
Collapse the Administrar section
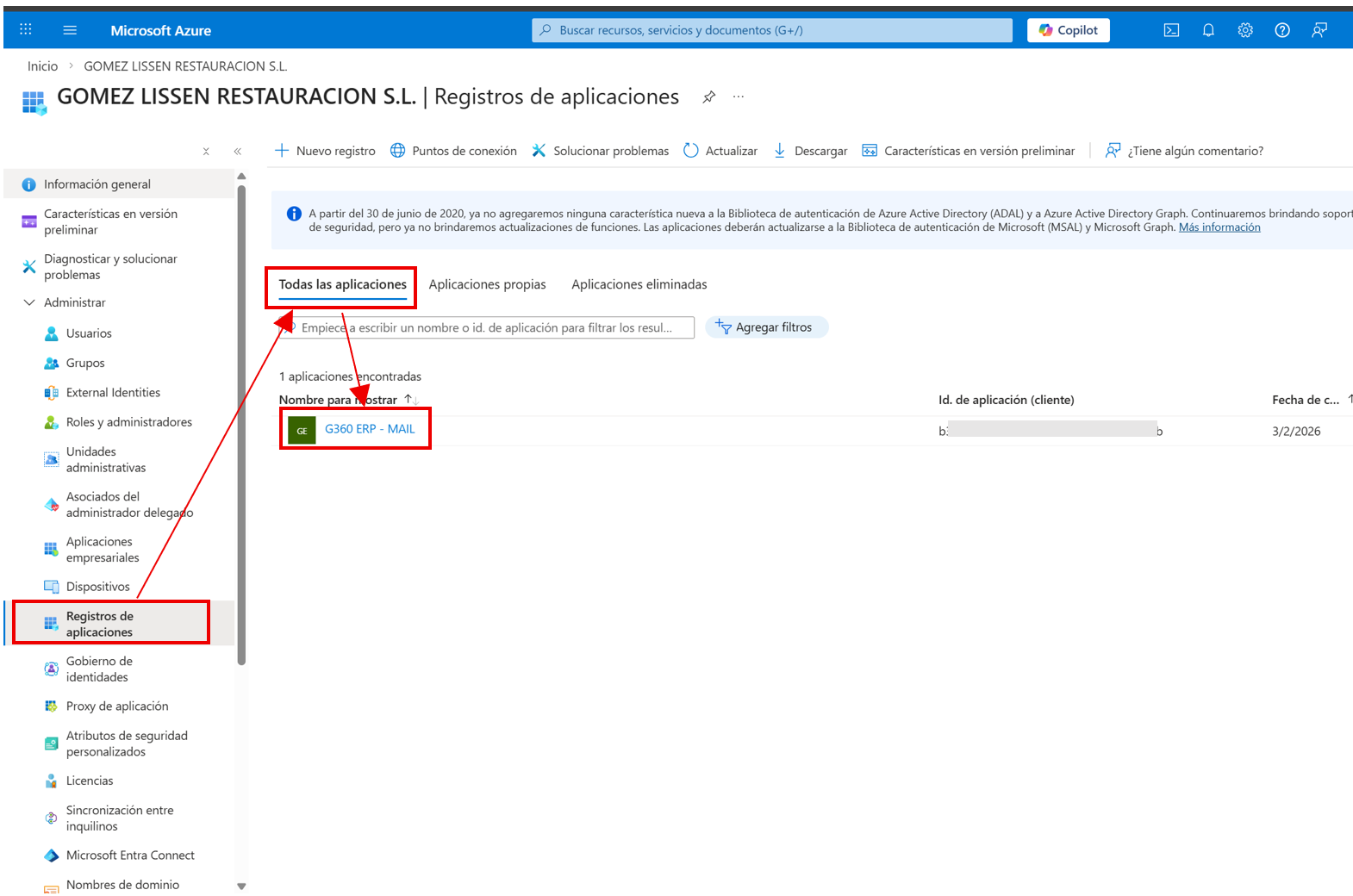[x=29, y=302]
